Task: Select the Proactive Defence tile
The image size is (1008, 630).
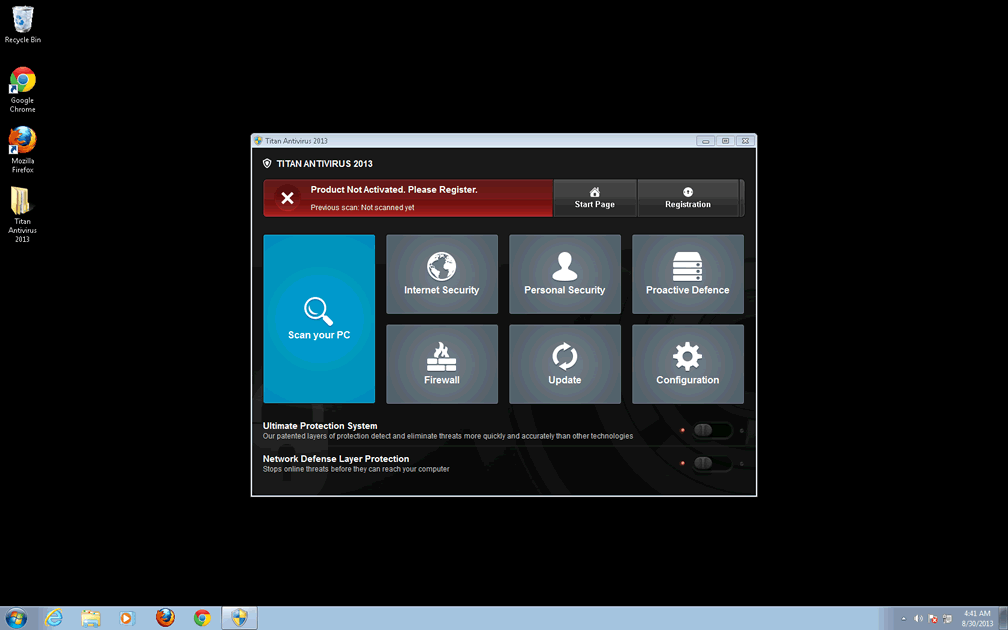Action: click(x=687, y=274)
